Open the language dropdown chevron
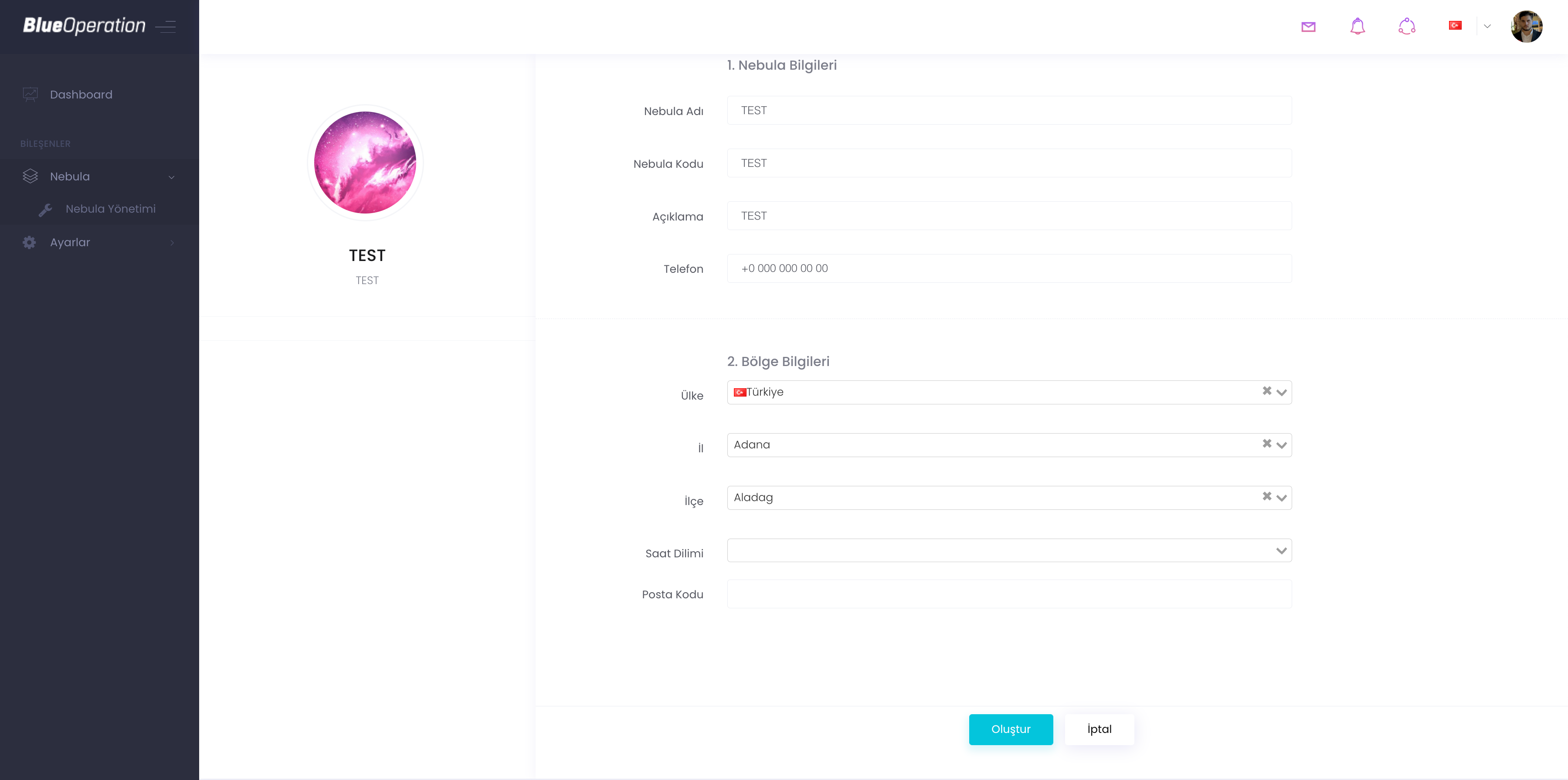 click(x=1487, y=26)
